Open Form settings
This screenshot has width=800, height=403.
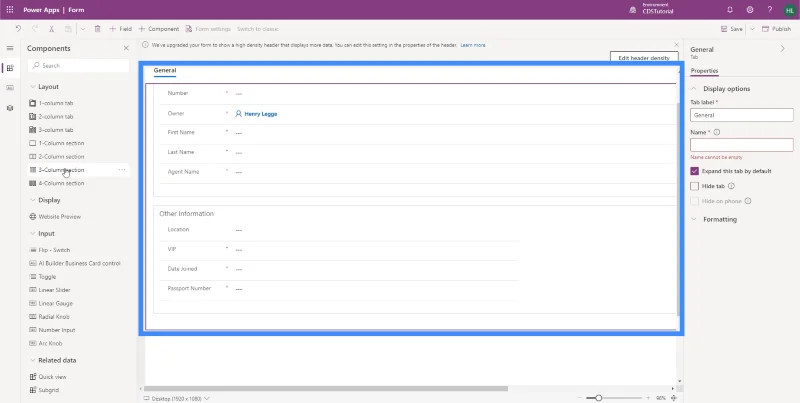pyautogui.click(x=208, y=29)
